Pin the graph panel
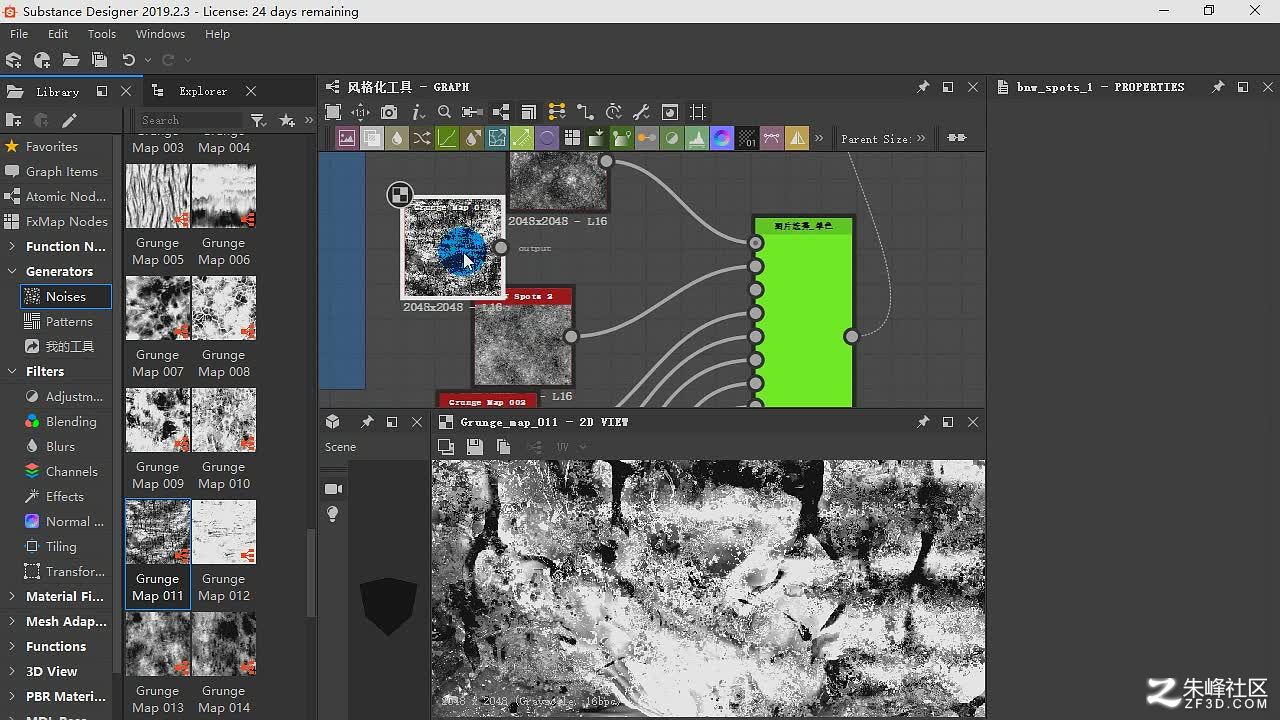Screen dimensions: 1280x720 (x=923, y=87)
